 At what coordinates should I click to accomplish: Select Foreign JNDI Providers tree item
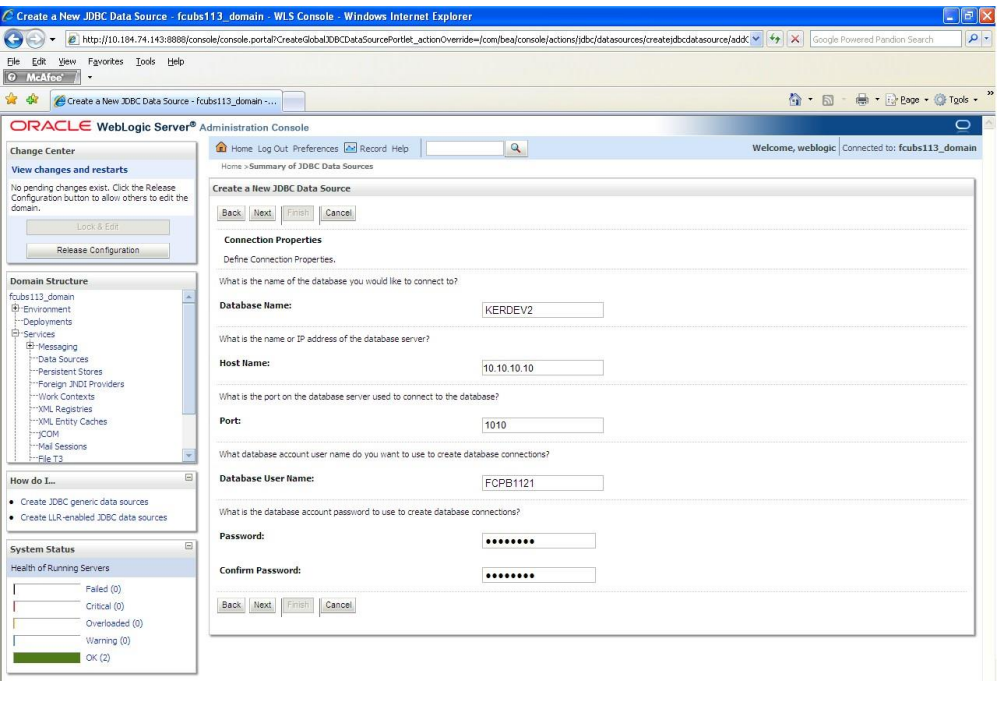[81, 384]
